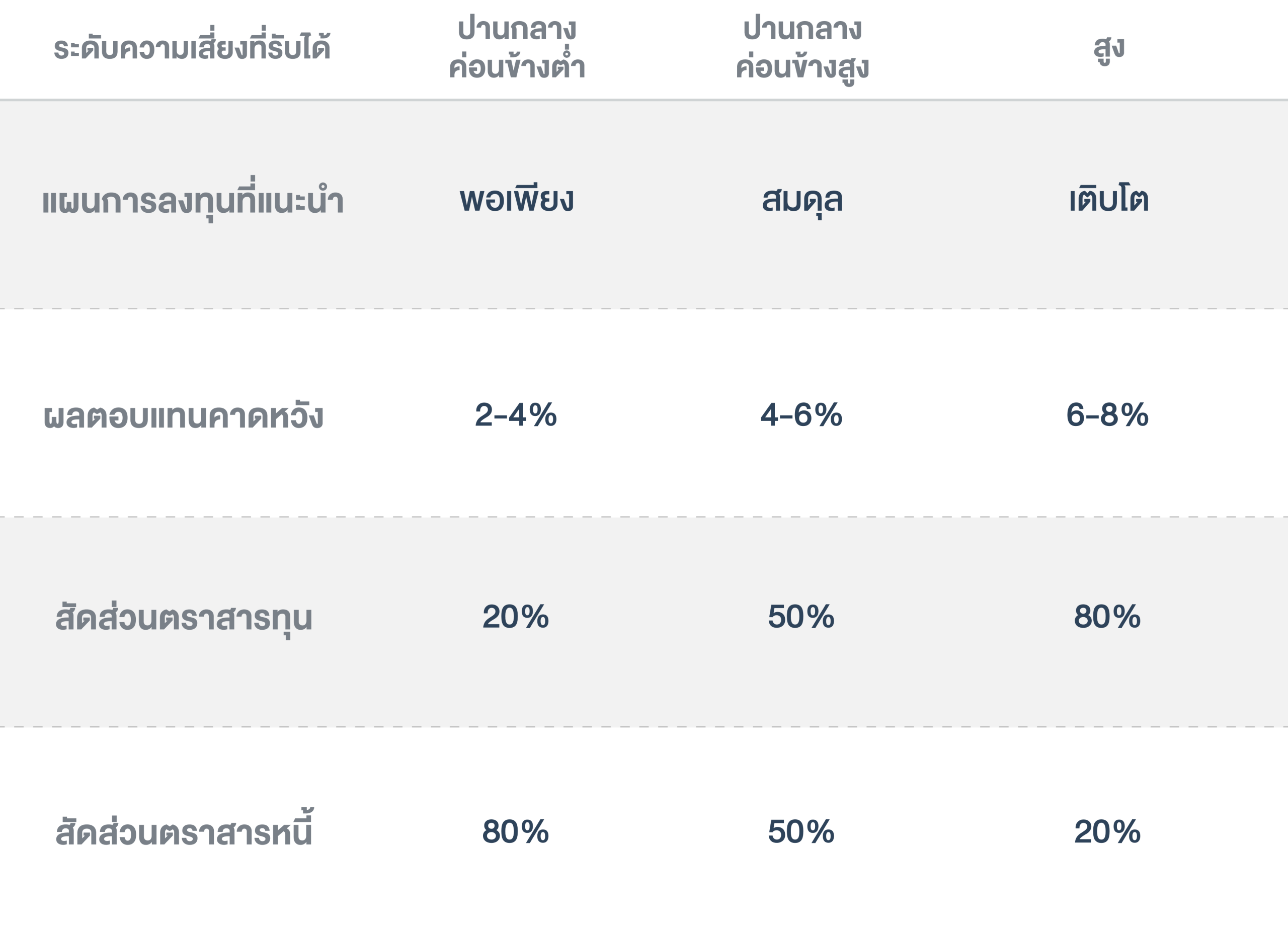The height and width of the screenshot is (935, 1288).
Task: Click the 2-4% expected return value
Action: tap(516, 415)
